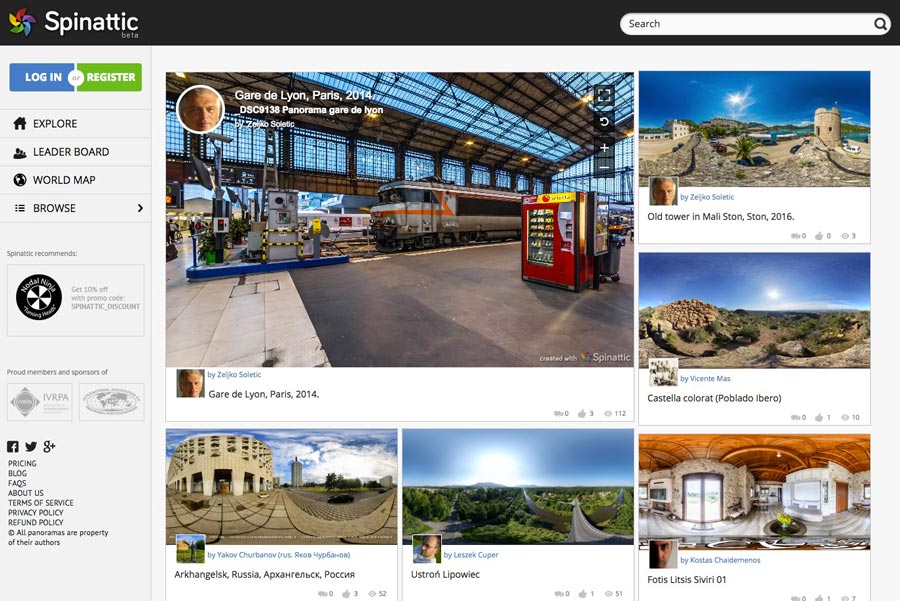The image size is (900, 601).
Task: Open the Spinattic Facebook page icon
Action: pos(13,447)
